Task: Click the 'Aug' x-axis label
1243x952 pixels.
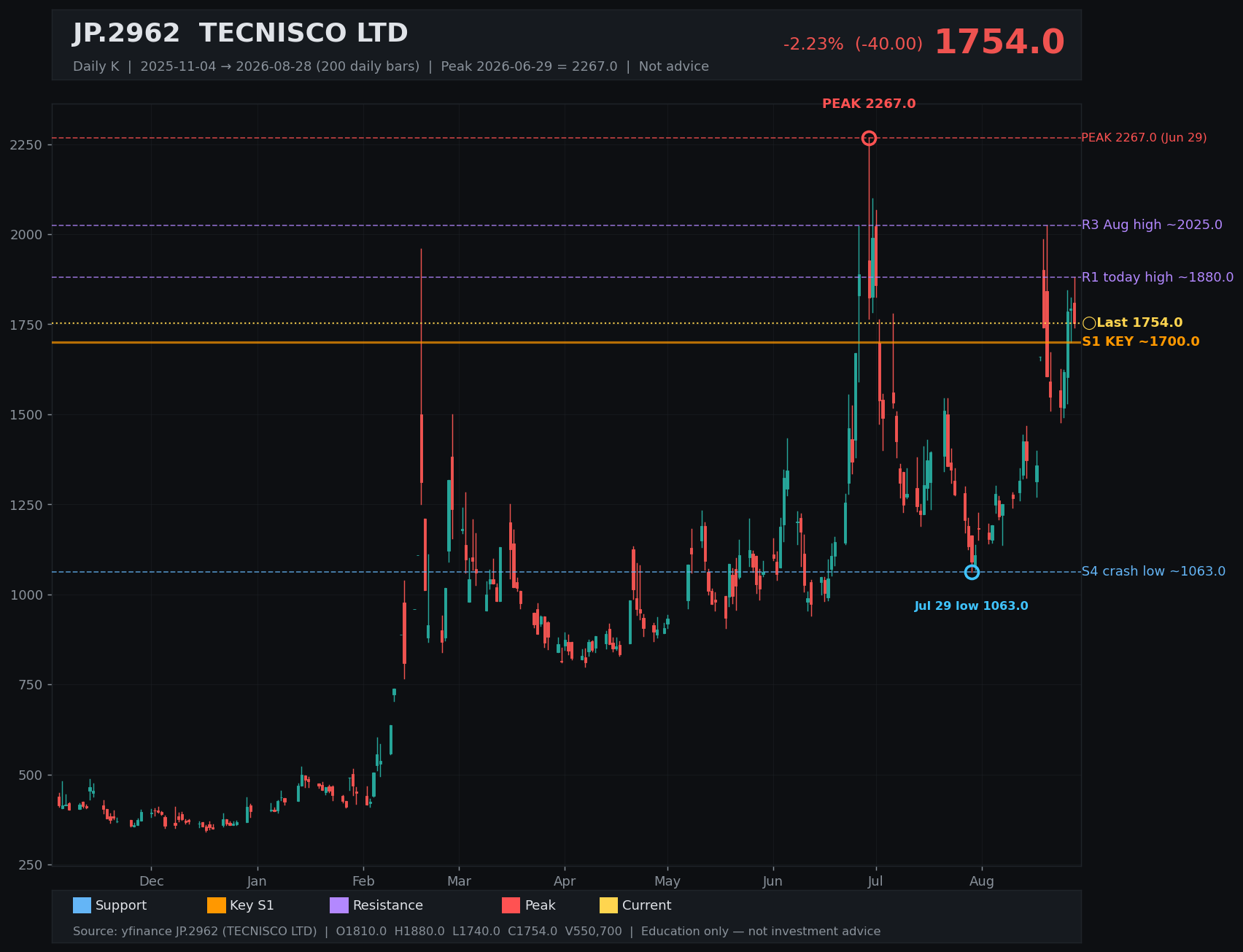Action: point(982,881)
